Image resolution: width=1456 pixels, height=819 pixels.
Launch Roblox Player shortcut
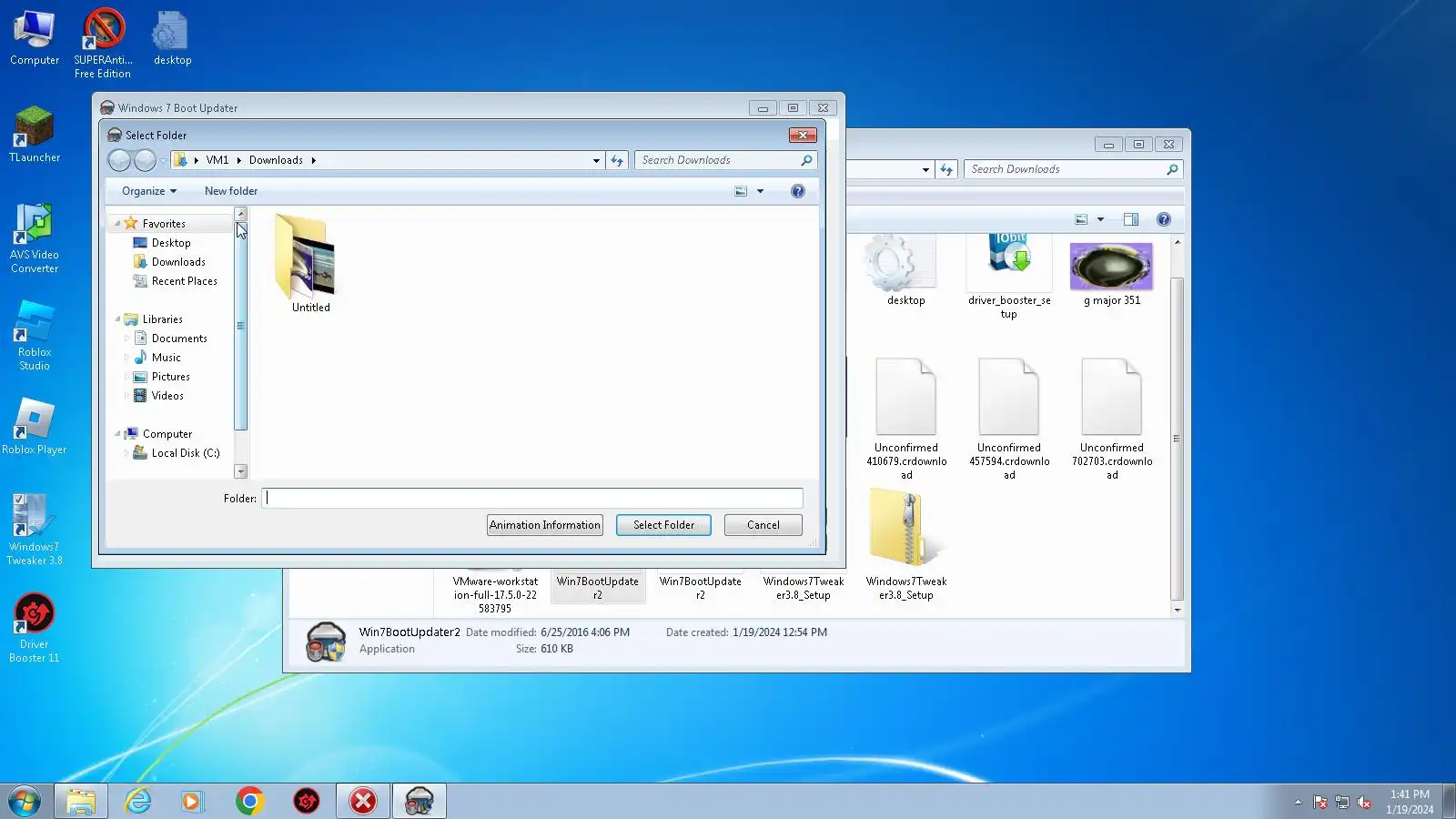coord(35,427)
